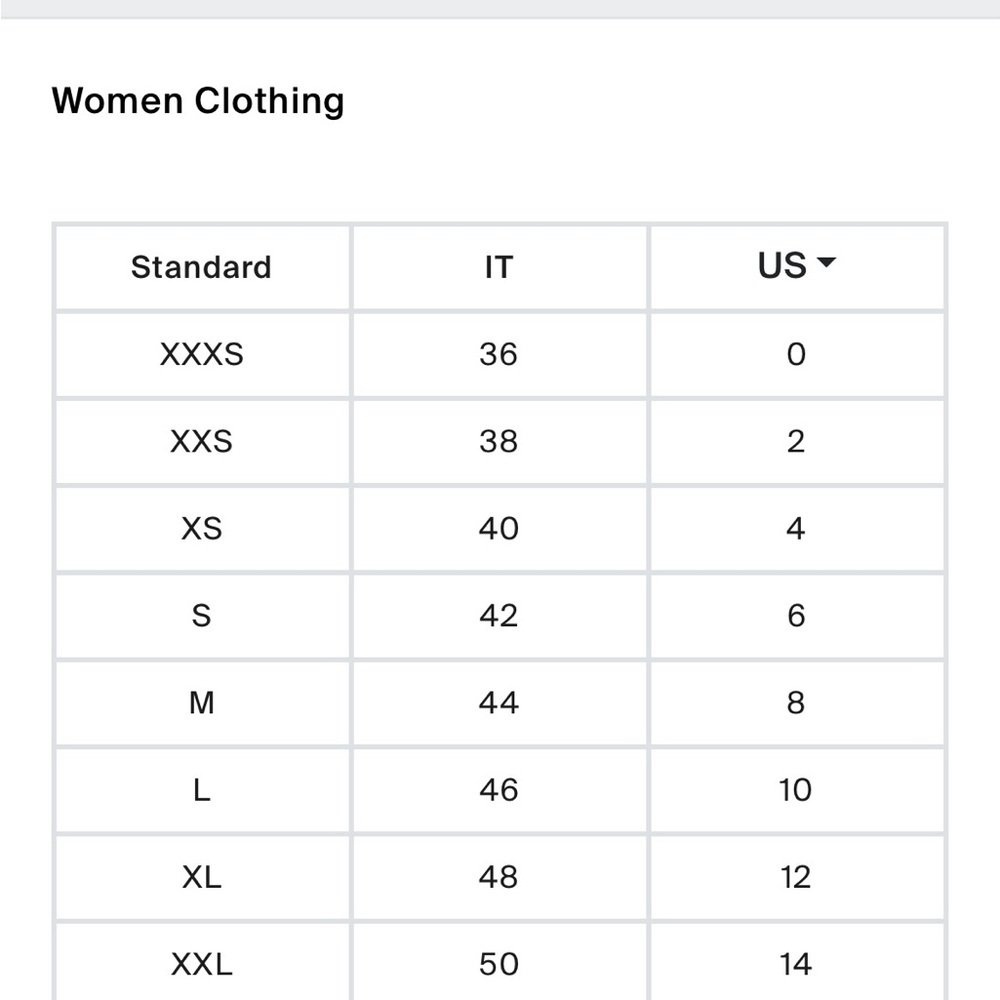Open the US size standard dropdown
This screenshot has height=1000, width=1000.
click(796, 265)
